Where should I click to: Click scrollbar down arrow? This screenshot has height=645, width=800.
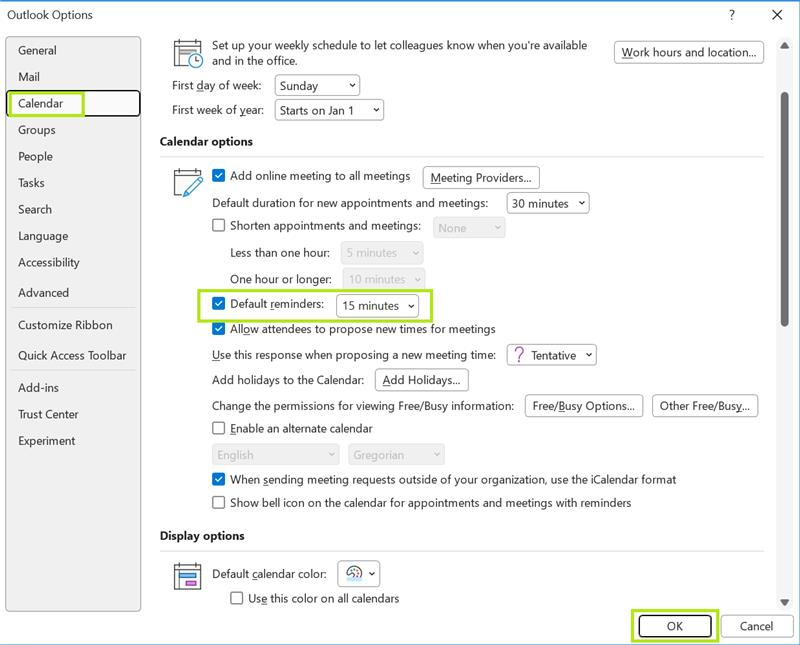[785, 602]
